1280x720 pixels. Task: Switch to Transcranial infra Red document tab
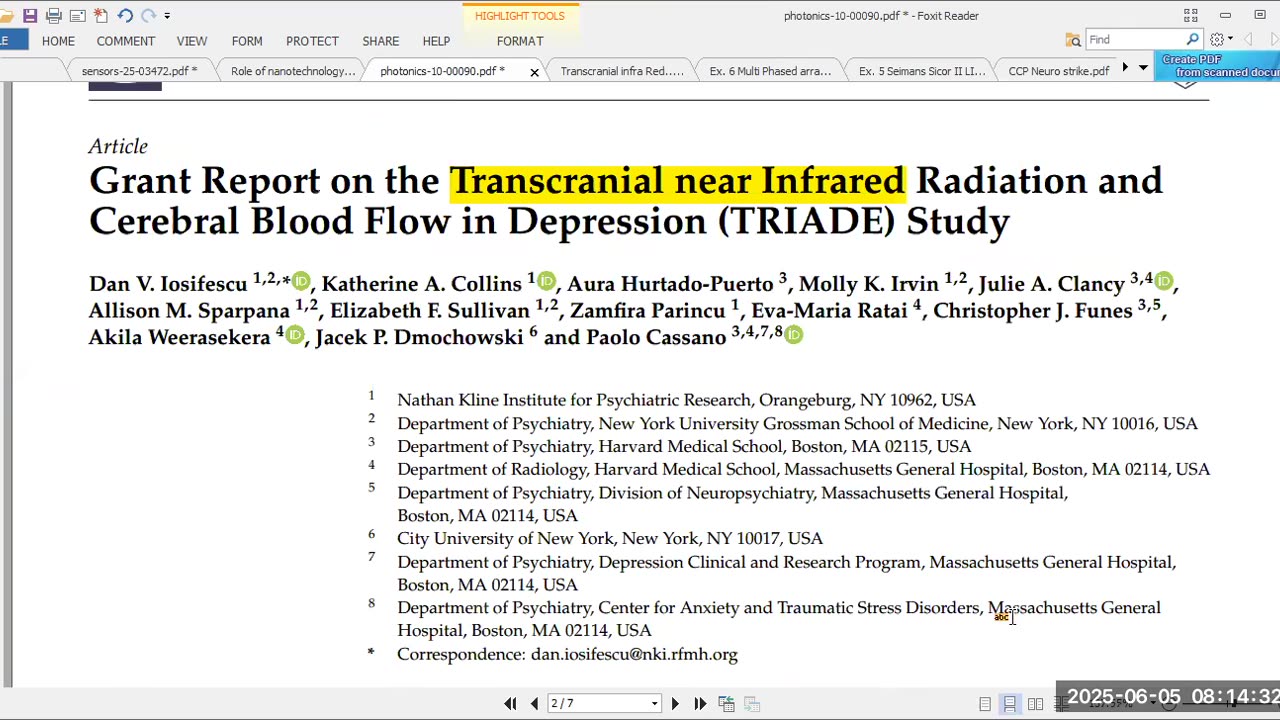(622, 71)
